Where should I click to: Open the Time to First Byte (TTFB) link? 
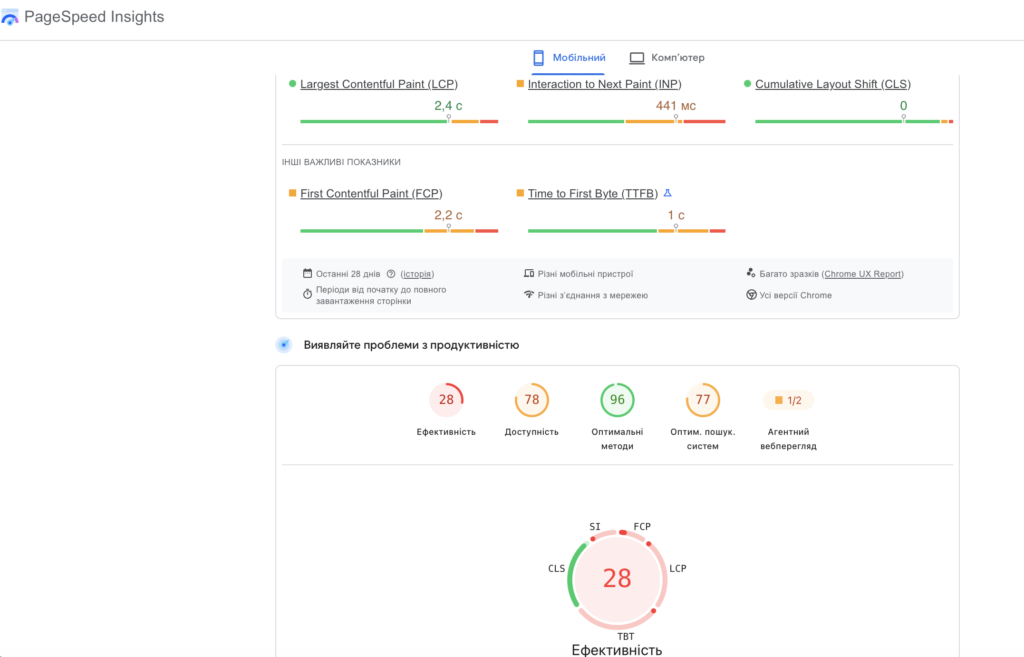593,193
